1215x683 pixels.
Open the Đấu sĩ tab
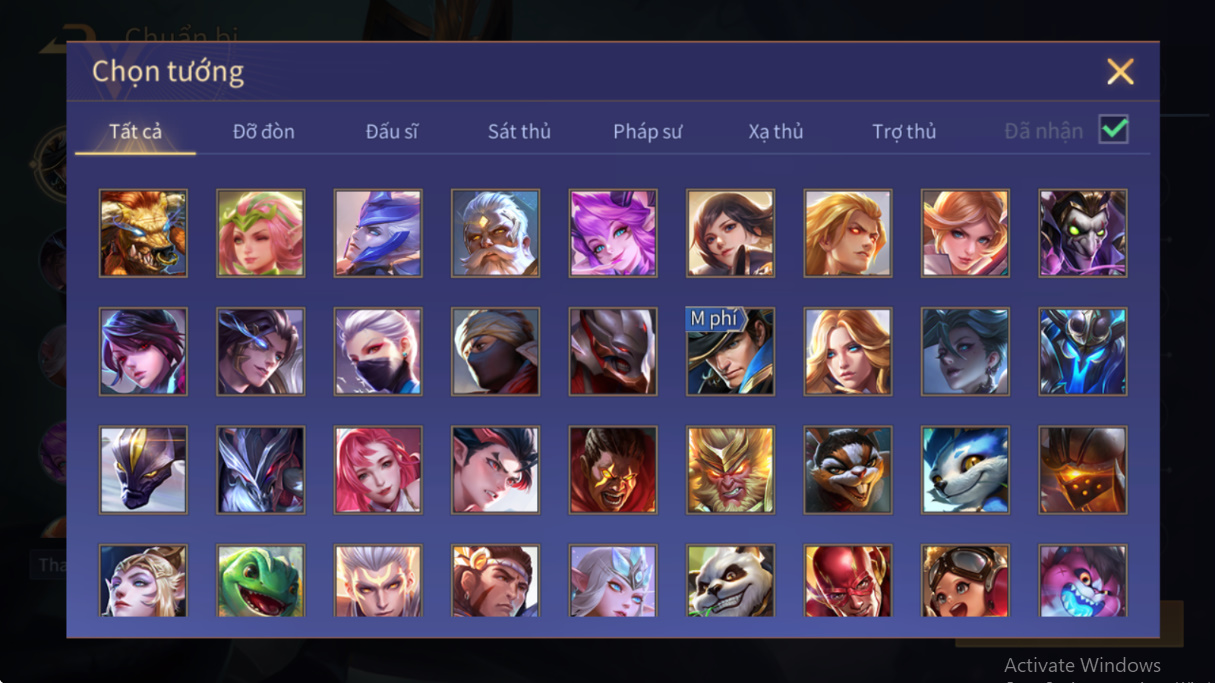click(x=392, y=131)
